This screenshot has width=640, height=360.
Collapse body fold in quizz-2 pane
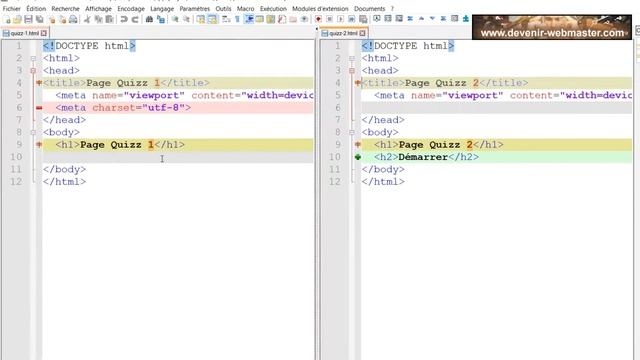coord(352,132)
